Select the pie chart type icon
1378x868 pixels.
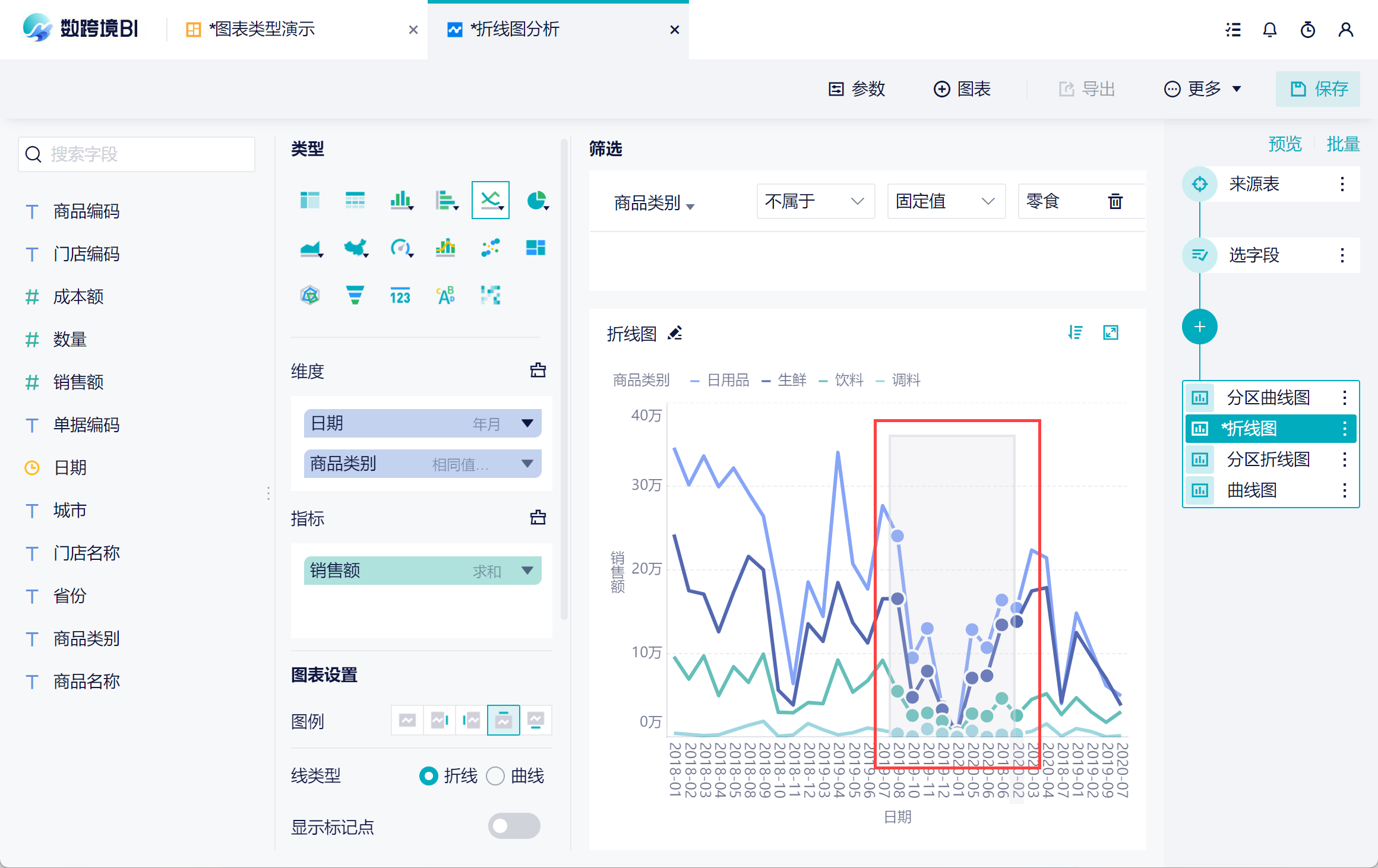click(536, 200)
